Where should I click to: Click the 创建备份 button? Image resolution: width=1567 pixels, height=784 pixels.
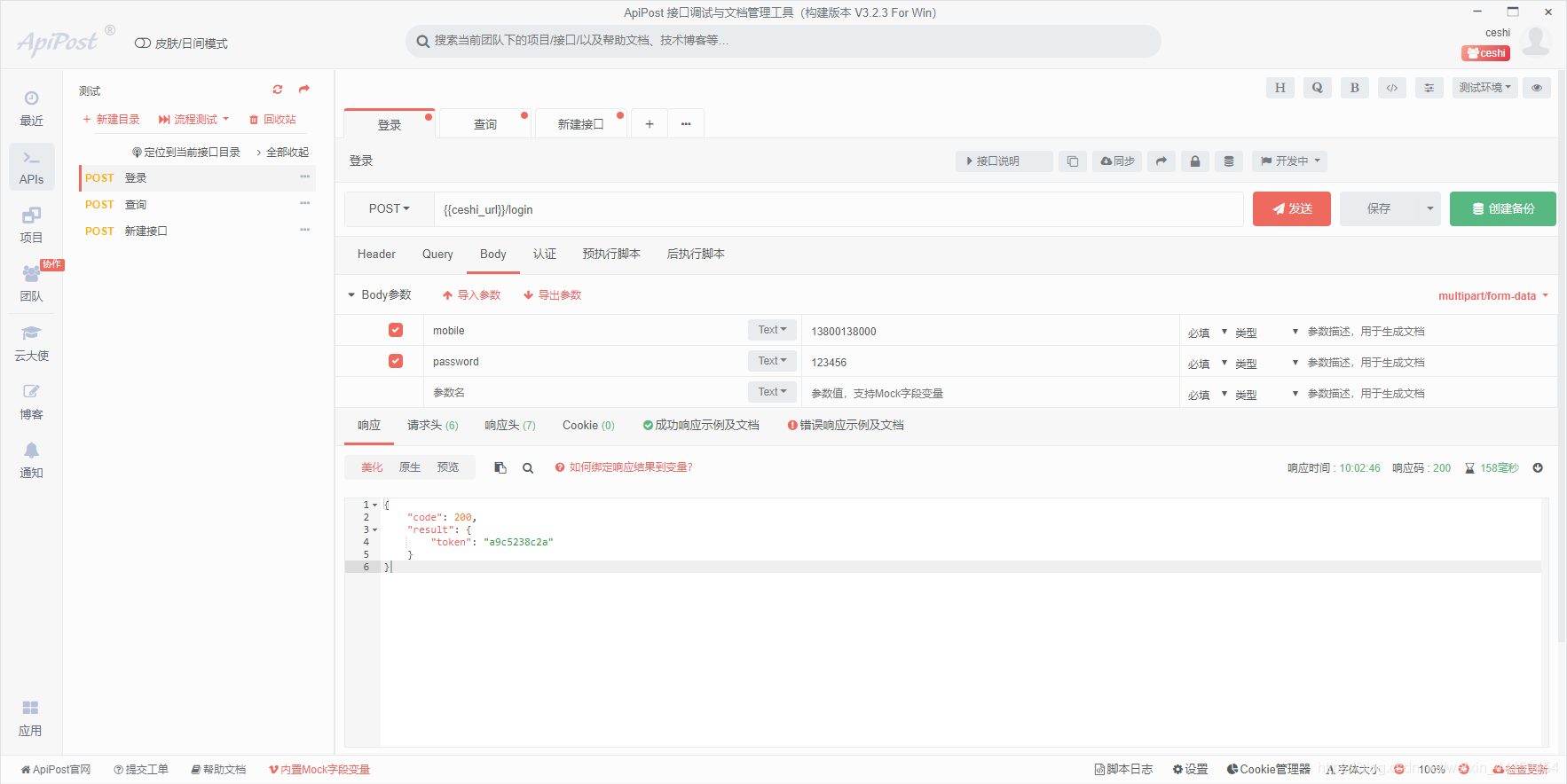coord(1503,208)
